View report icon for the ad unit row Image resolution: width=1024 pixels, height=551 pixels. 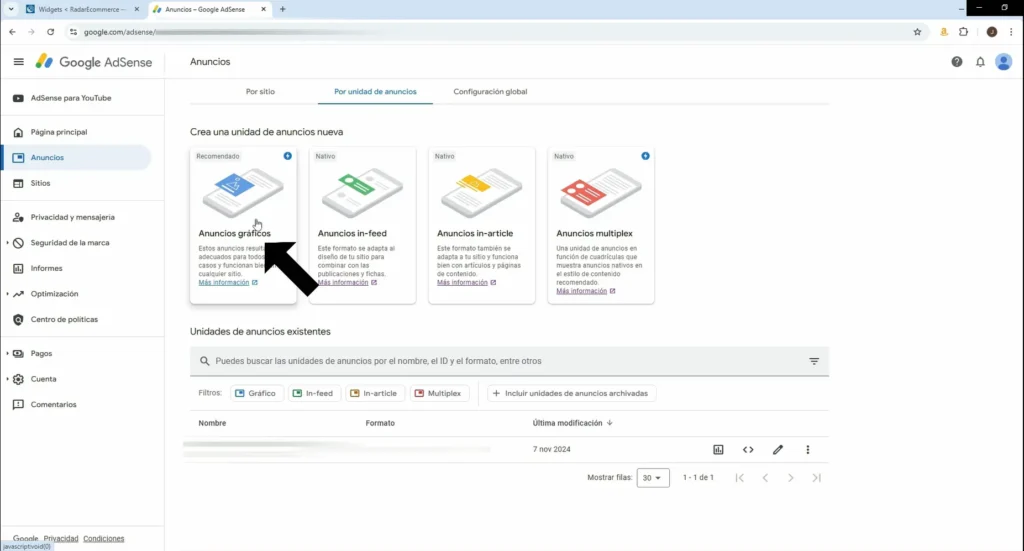point(718,450)
